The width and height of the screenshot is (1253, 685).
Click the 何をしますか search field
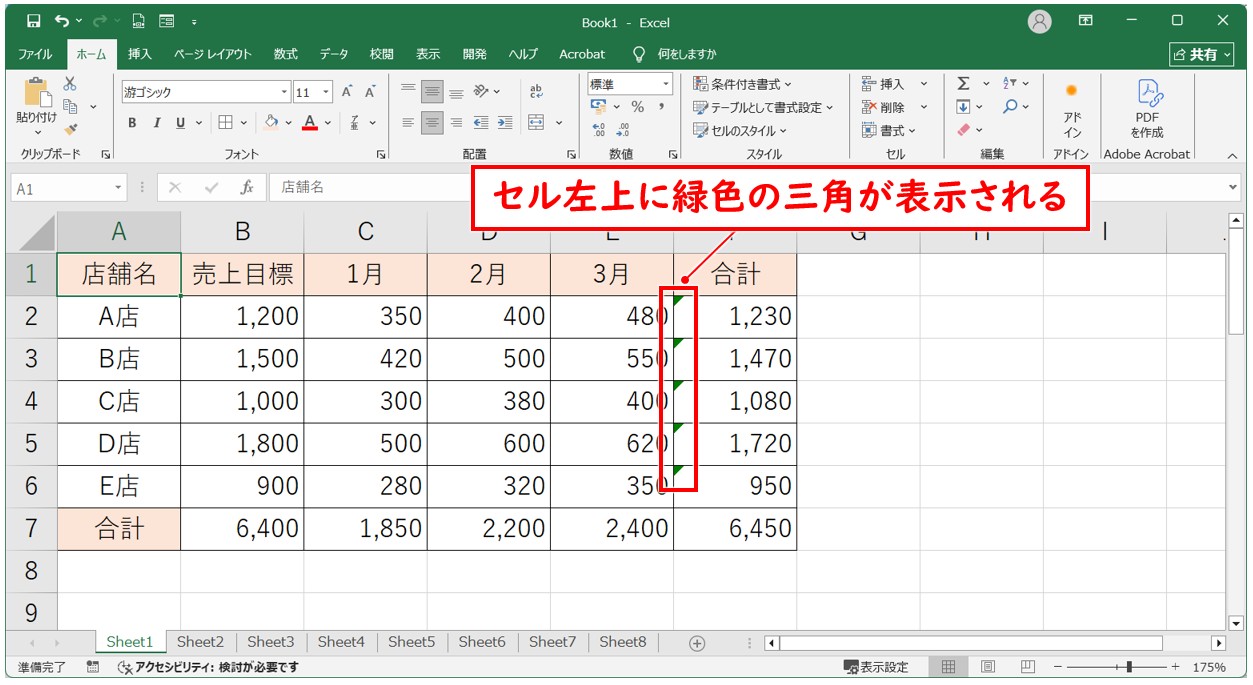tap(676, 54)
